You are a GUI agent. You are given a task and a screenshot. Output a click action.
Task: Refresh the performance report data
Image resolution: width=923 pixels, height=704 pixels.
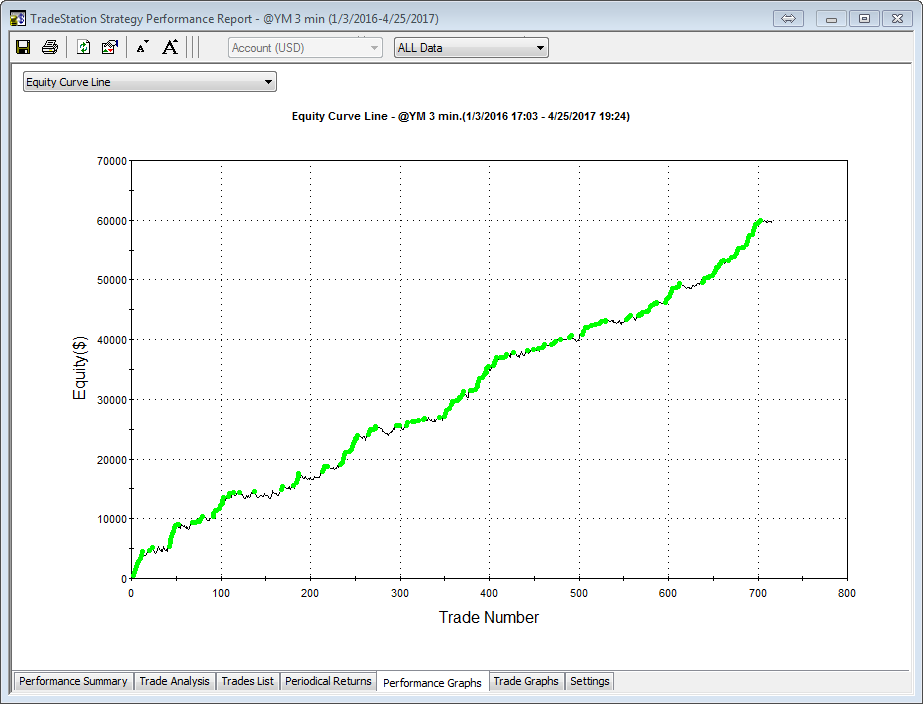[x=83, y=47]
